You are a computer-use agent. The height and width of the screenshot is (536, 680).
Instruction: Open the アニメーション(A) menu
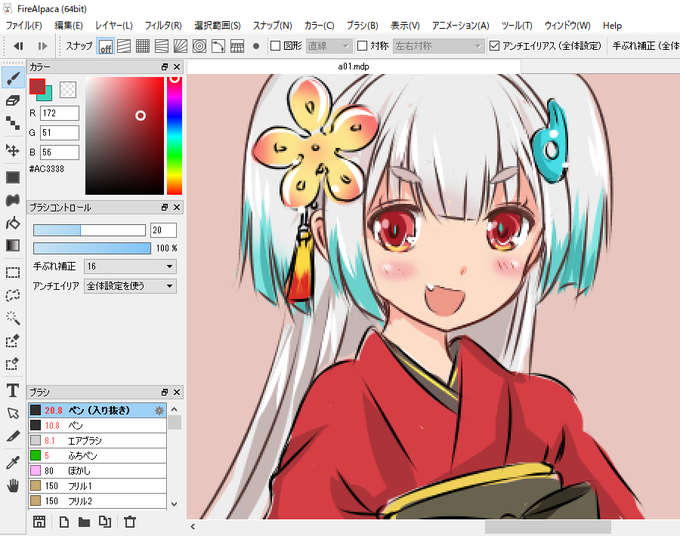tap(461, 26)
